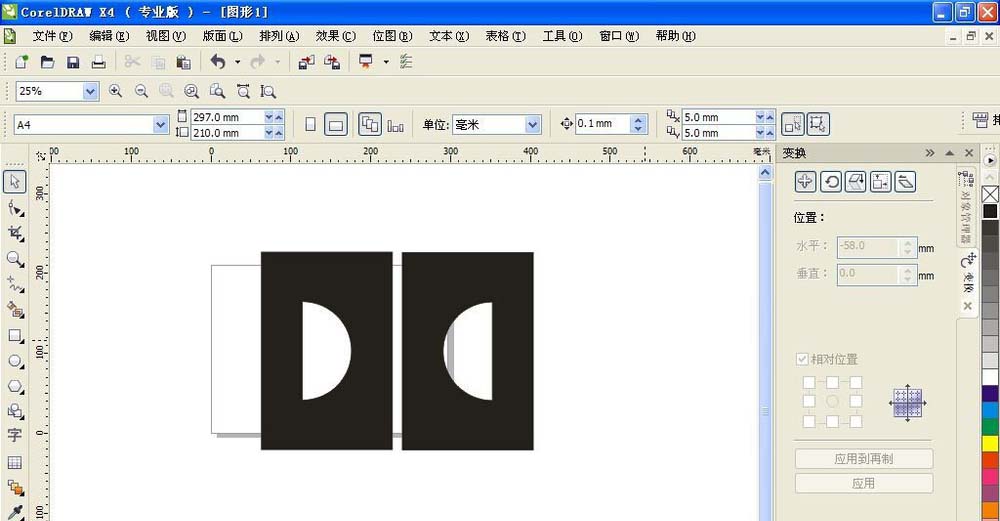Screen dimensions: 1000x521
Task: Create a new document
Action: (22, 62)
